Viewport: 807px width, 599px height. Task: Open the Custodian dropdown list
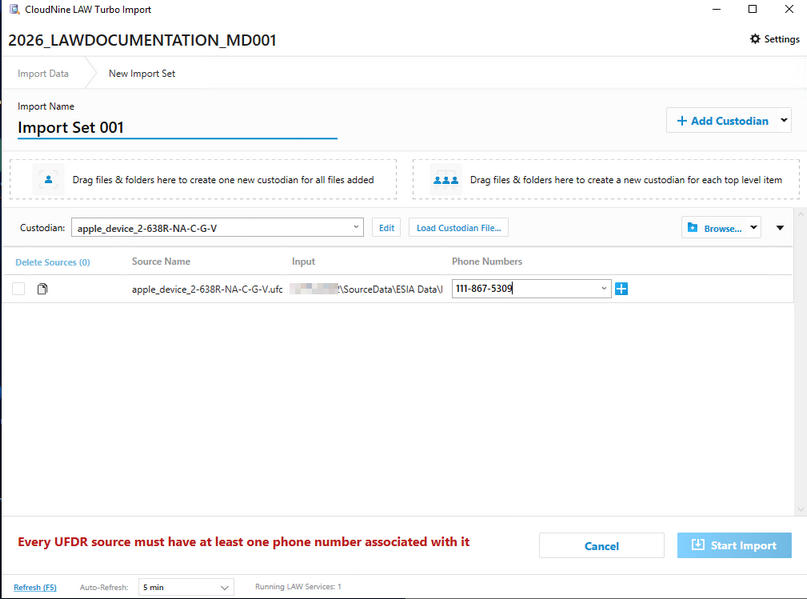(x=357, y=228)
